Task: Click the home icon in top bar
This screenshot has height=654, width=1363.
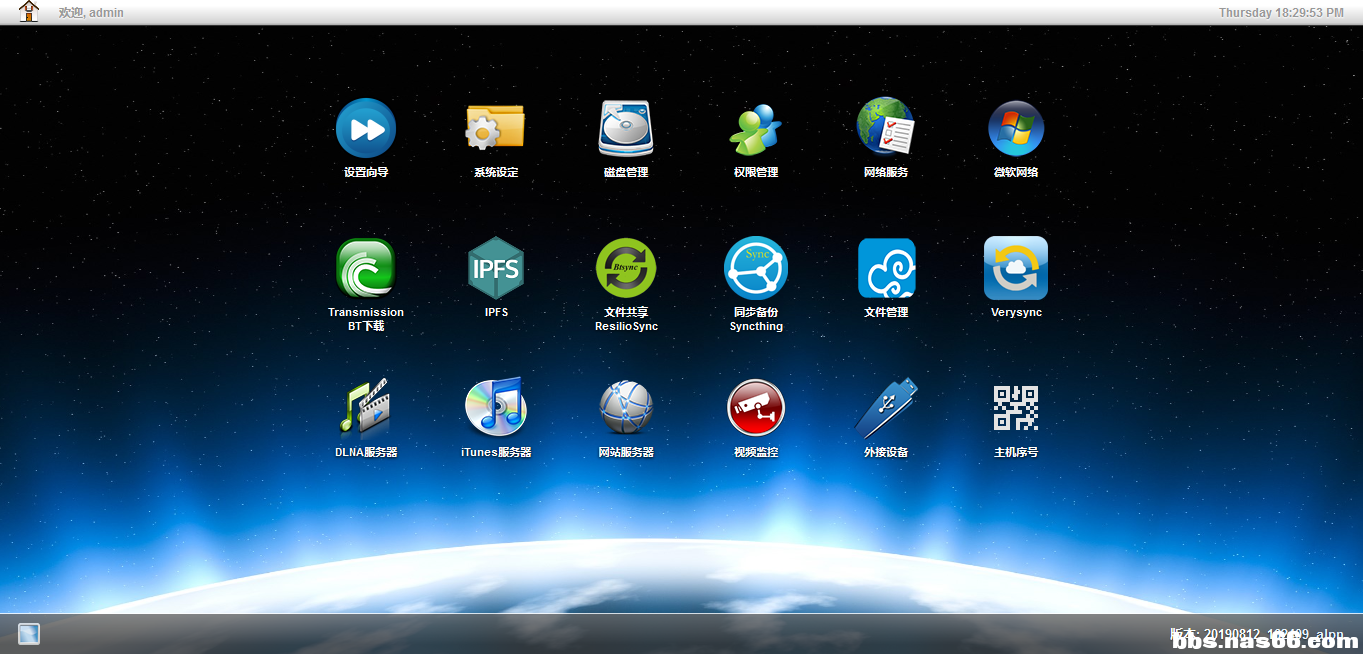Action: (29, 12)
